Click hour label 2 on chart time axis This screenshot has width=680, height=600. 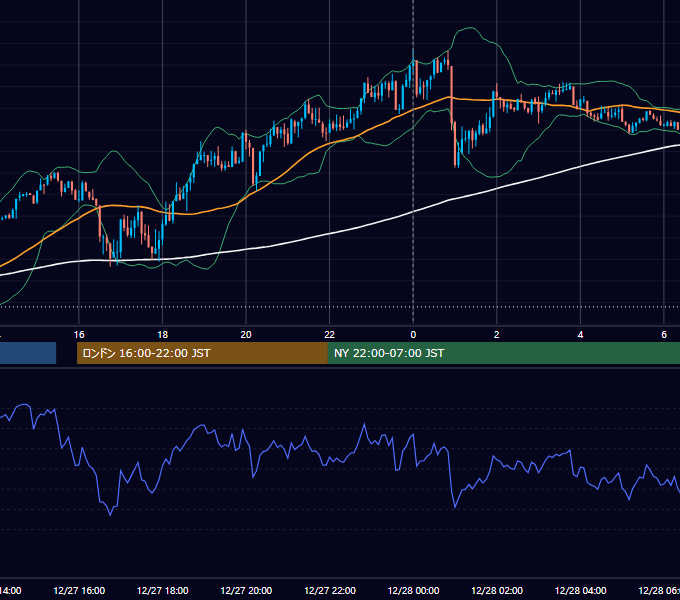pos(497,335)
